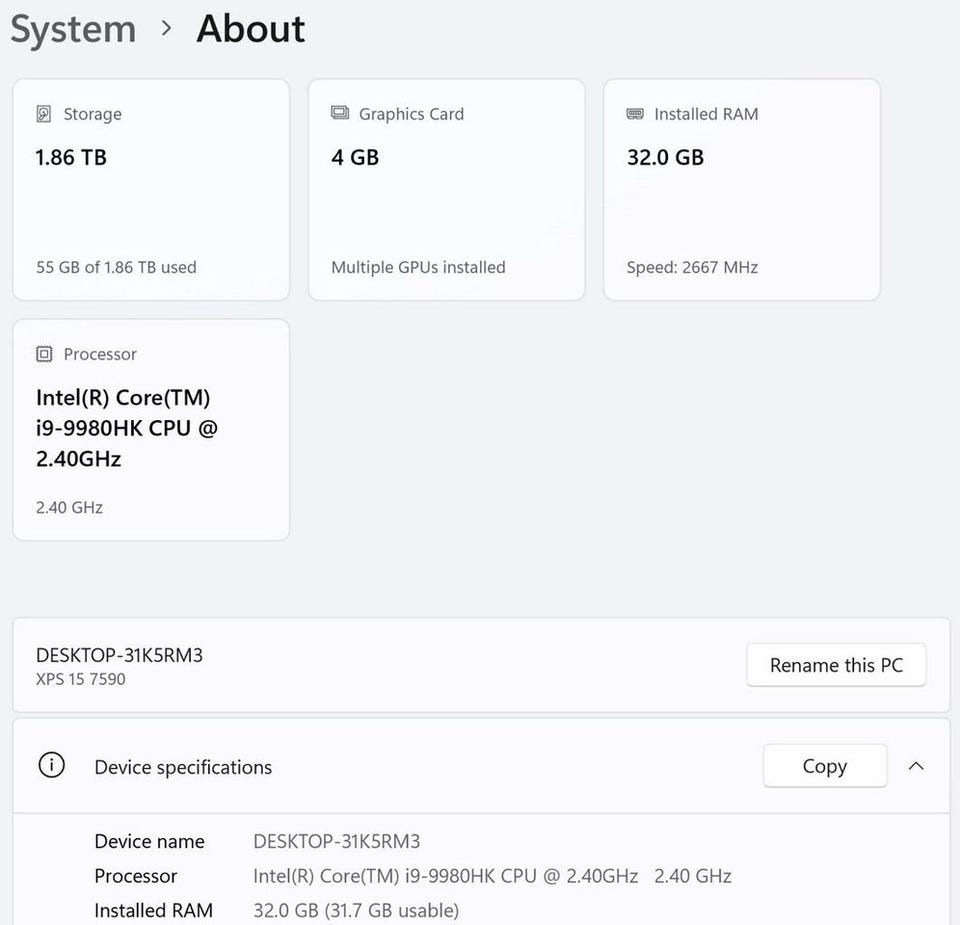Collapse the Device specifications section
This screenshot has height=925, width=960.
916,766
